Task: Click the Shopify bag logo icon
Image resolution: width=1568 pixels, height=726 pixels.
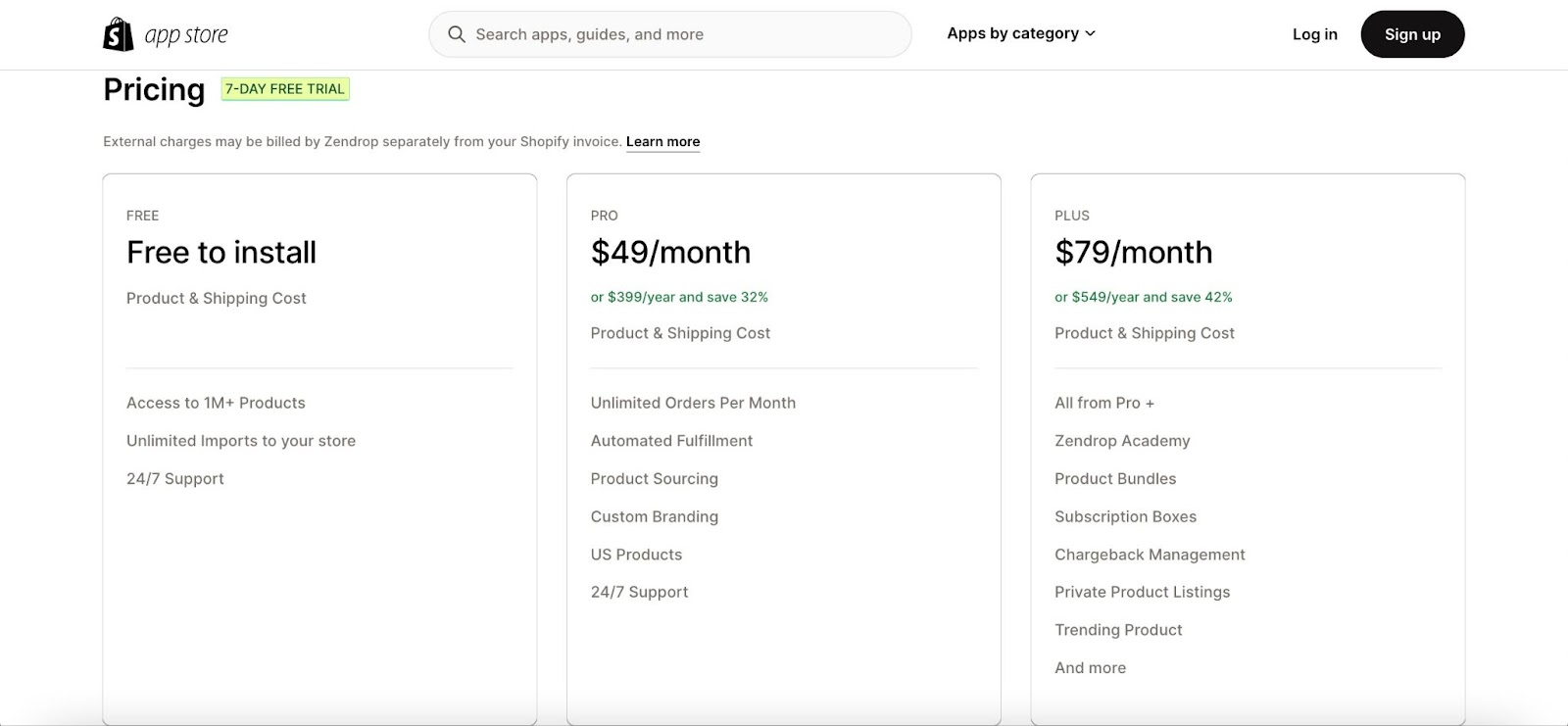Action: pos(119,34)
